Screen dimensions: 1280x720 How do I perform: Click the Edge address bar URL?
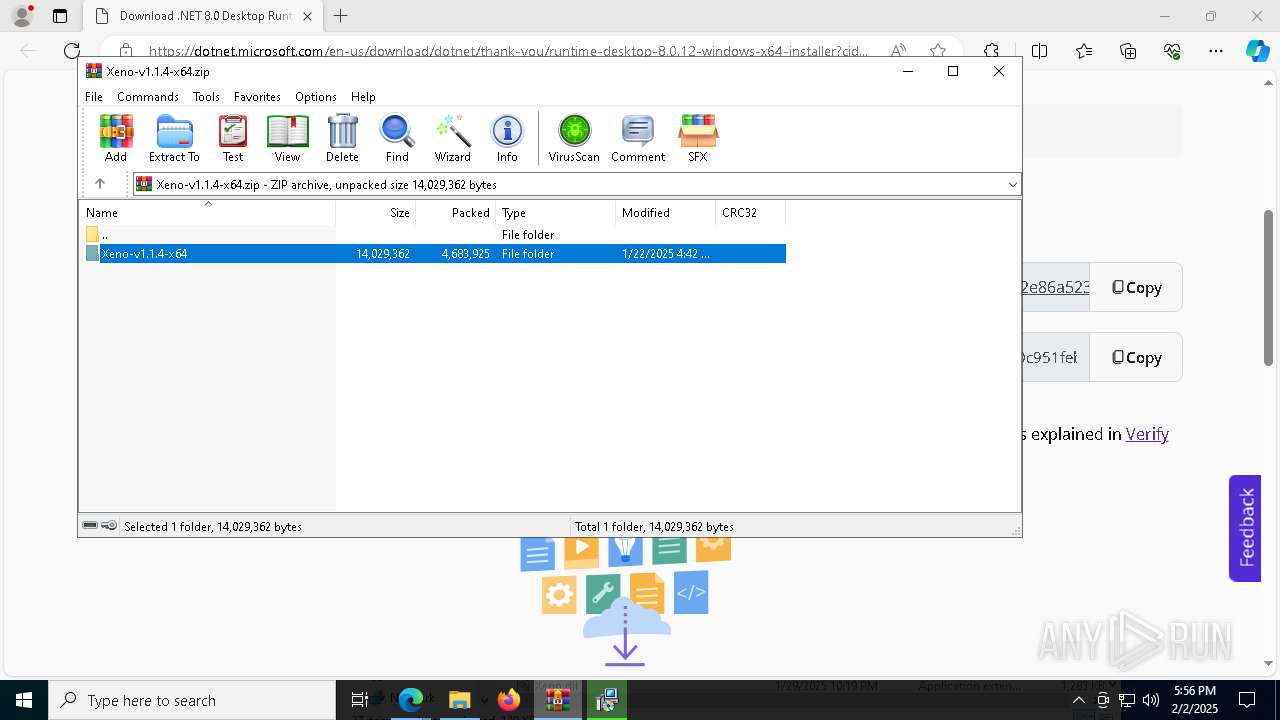pyautogui.click(x=508, y=51)
